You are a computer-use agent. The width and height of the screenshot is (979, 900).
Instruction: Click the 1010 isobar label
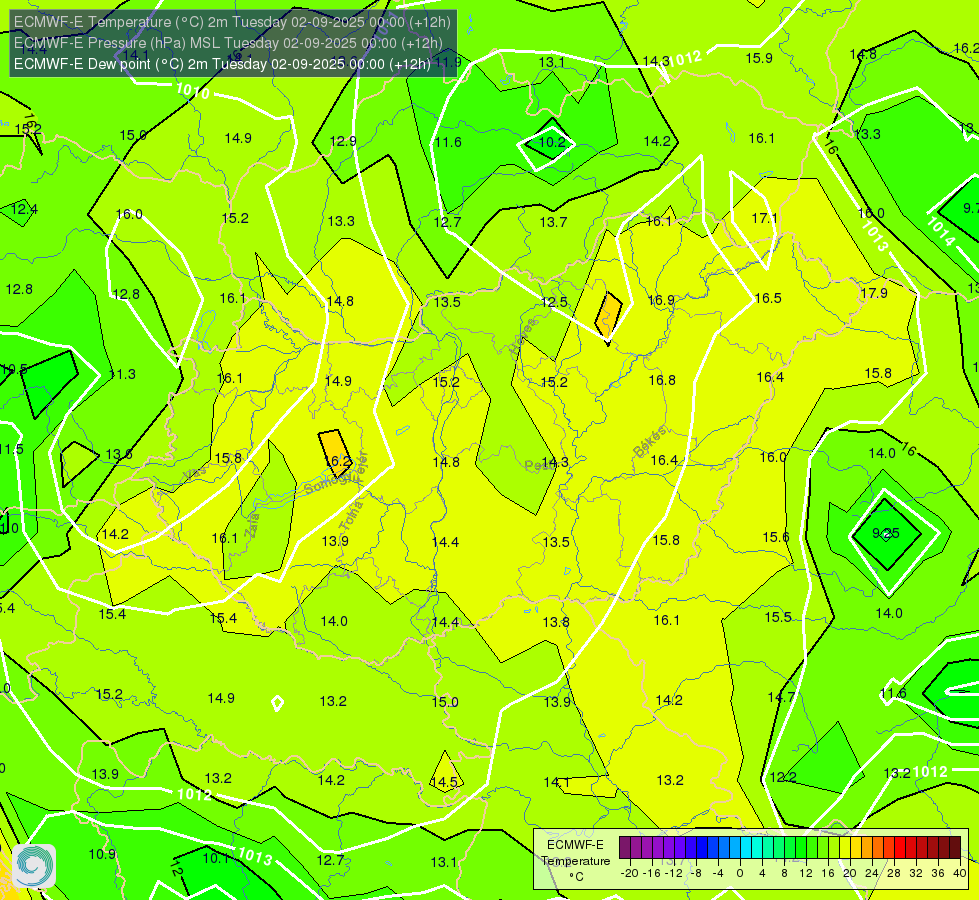click(x=193, y=92)
